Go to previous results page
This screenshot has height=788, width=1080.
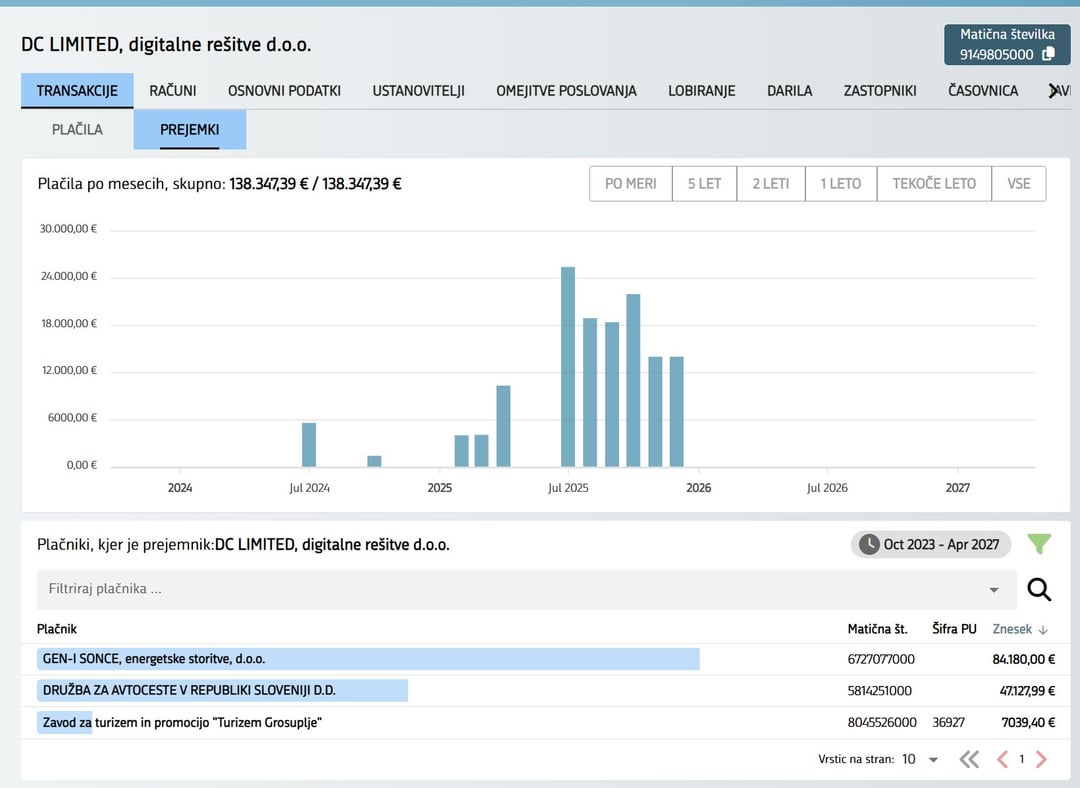click(1002, 759)
